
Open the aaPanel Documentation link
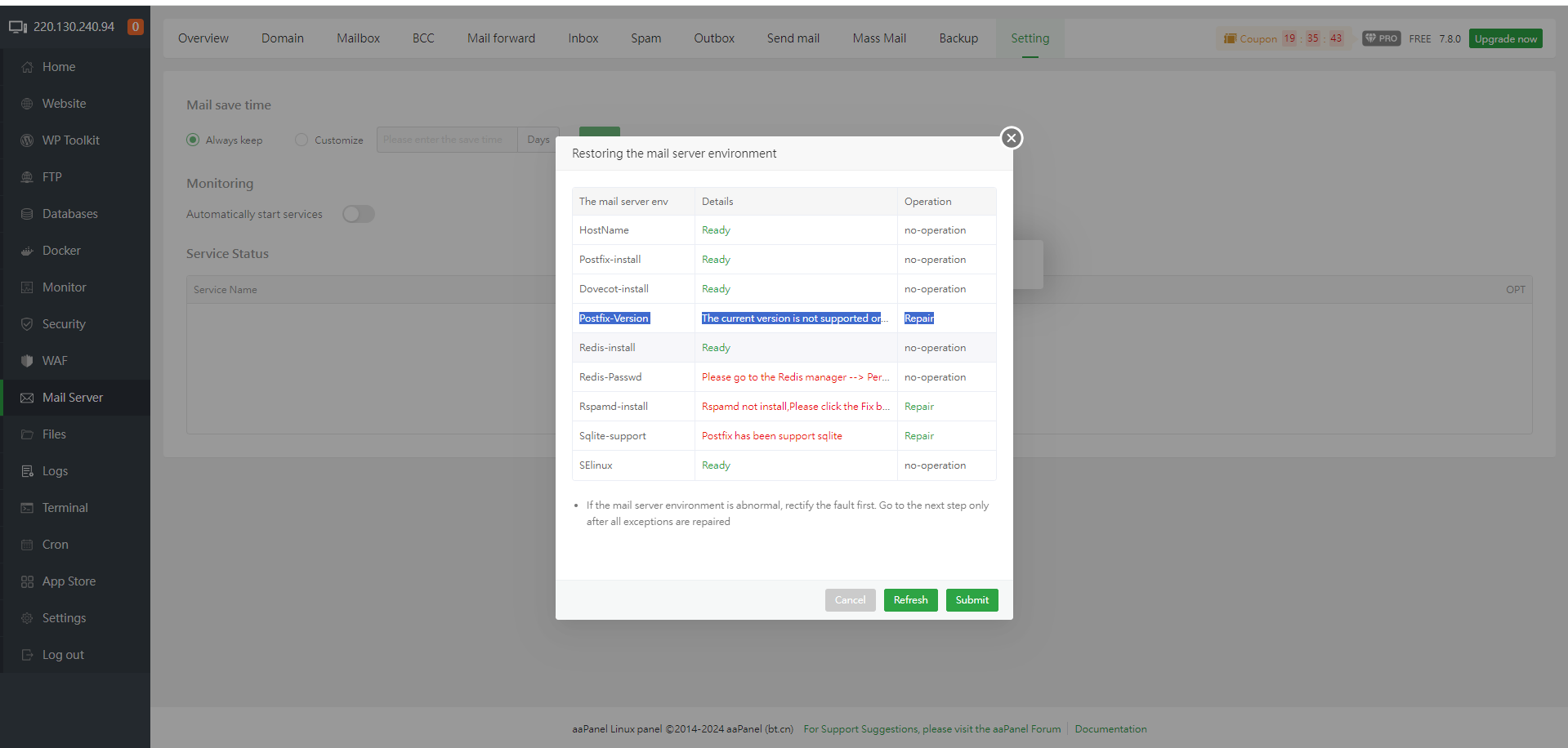1110,729
